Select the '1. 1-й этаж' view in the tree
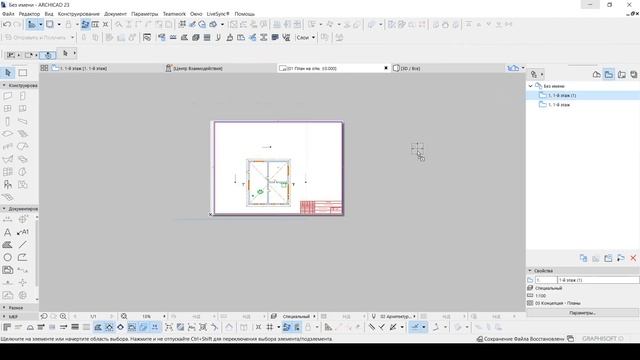Screen dimensions: 640x360 pyautogui.click(x=559, y=105)
